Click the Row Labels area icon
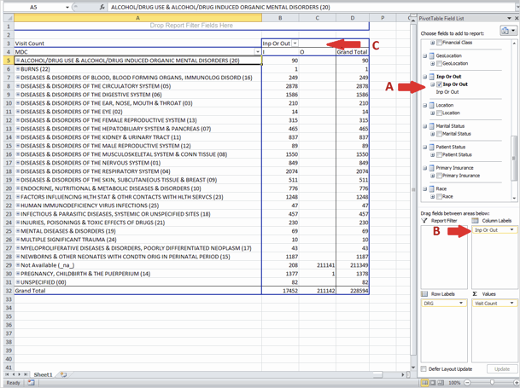The height and width of the screenshot is (388, 520). tap(424, 294)
